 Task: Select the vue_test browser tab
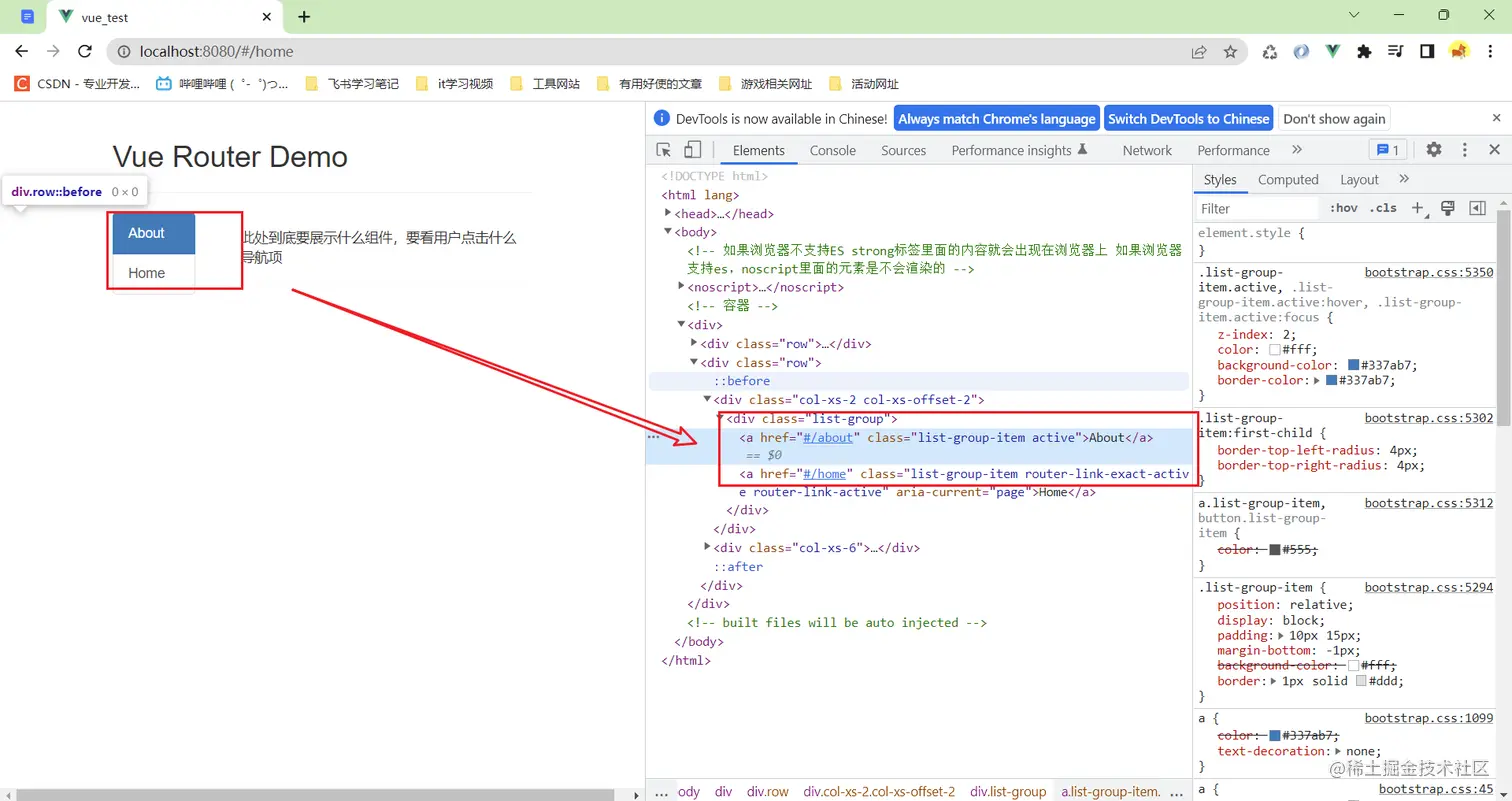point(165,17)
